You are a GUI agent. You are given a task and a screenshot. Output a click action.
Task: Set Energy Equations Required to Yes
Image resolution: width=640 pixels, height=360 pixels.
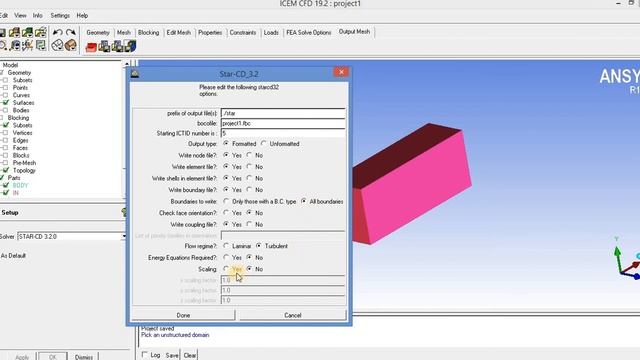tap(226, 257)
